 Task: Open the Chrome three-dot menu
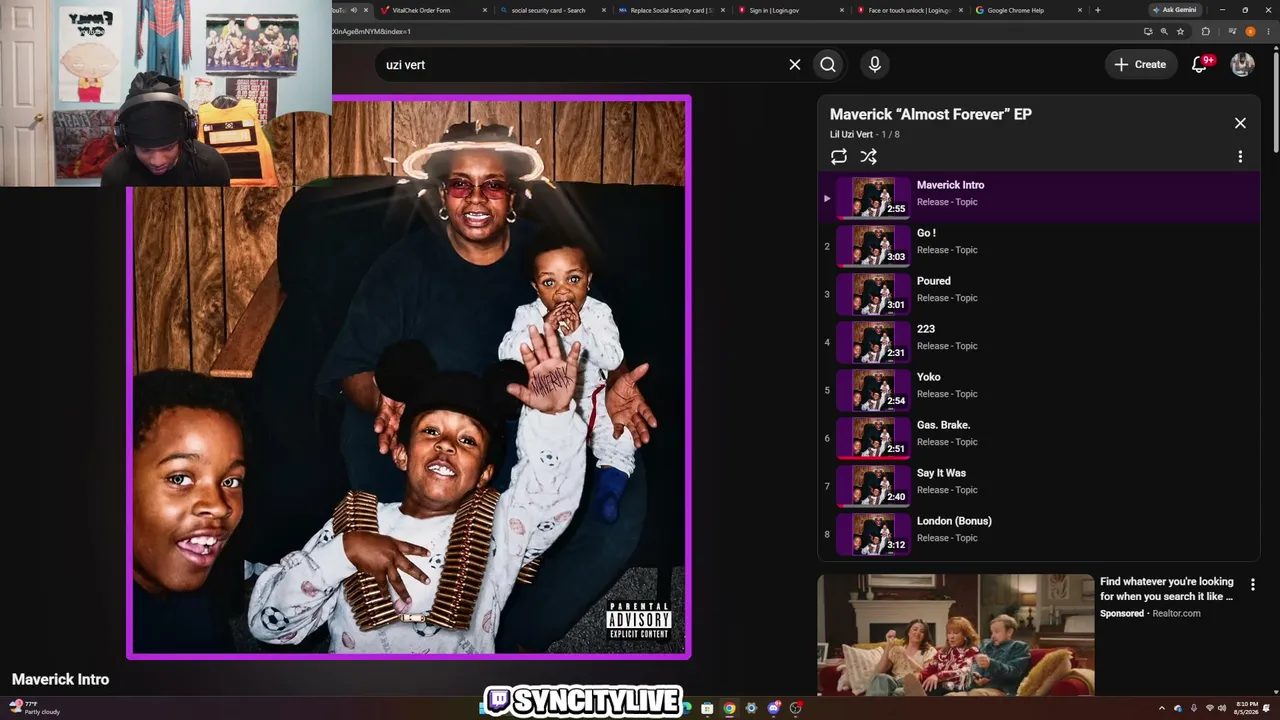(x=1268, y=31)
